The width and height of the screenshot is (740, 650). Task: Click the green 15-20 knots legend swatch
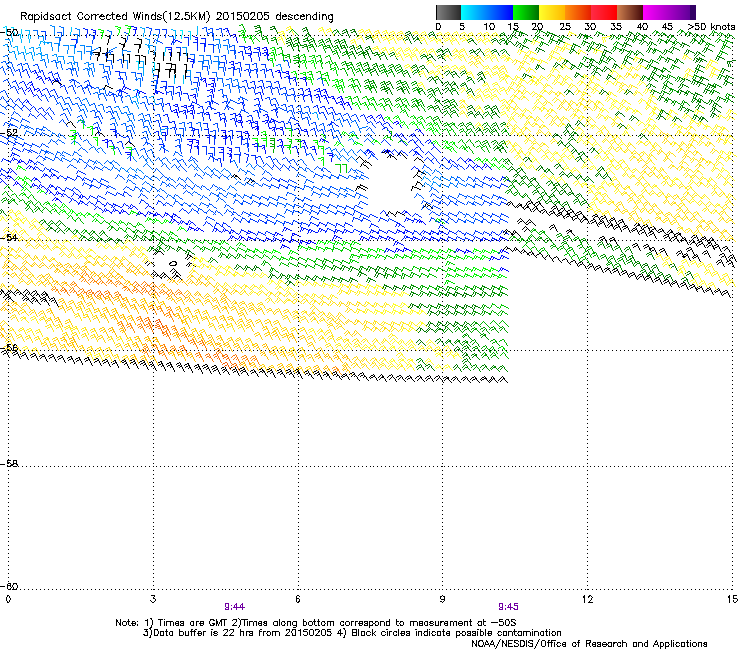[x=526, y=12]
